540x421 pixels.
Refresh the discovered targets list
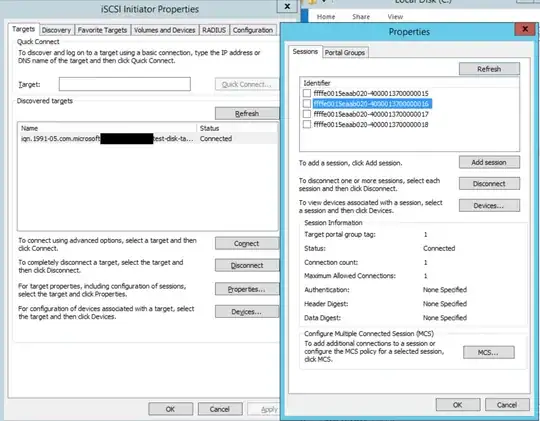tap(247, 113)
